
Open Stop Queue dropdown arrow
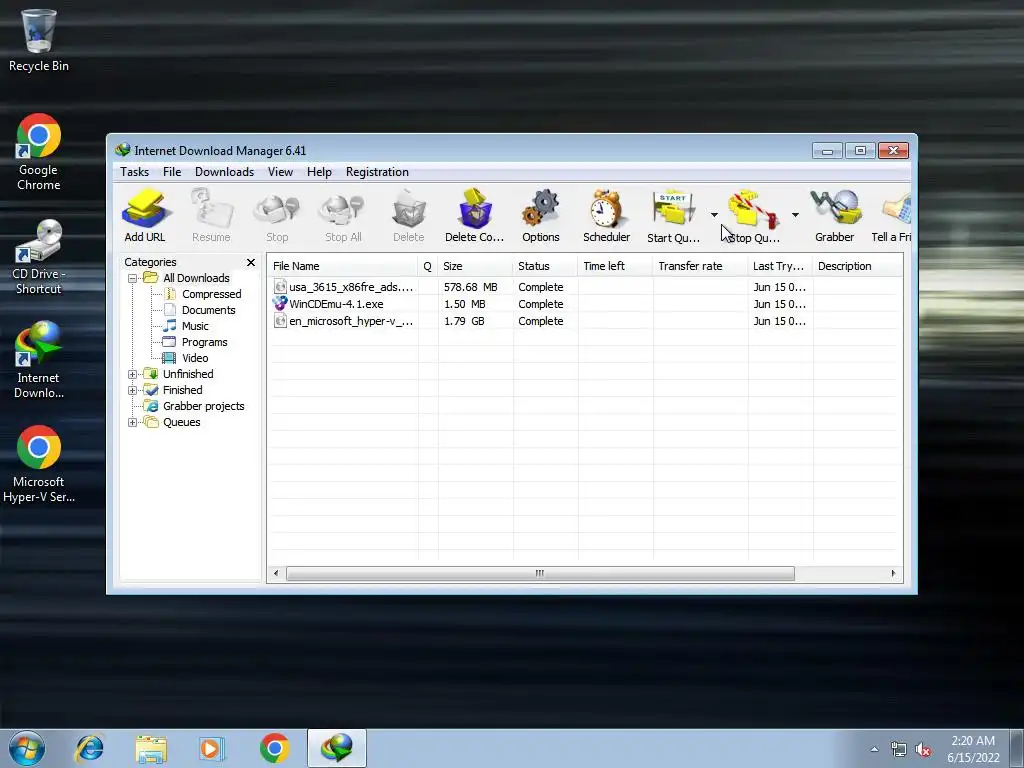pyautogui.click(x=795, y=215)
